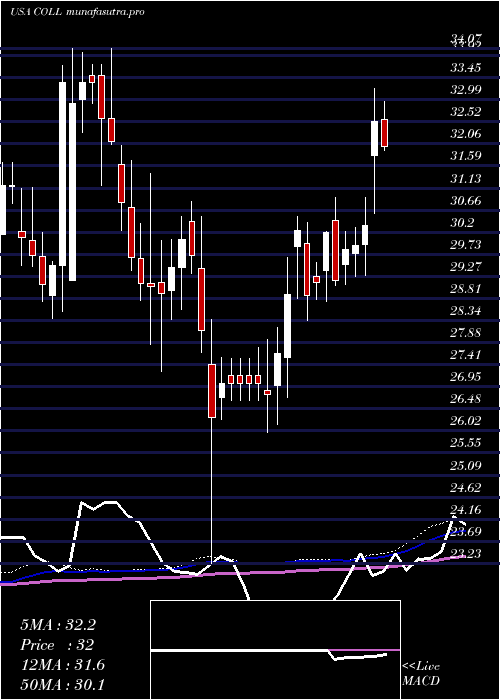This screenshot has width=500, height=700.
Task: Select the 30.66 price axis label
Action: [x=466, y=200]
